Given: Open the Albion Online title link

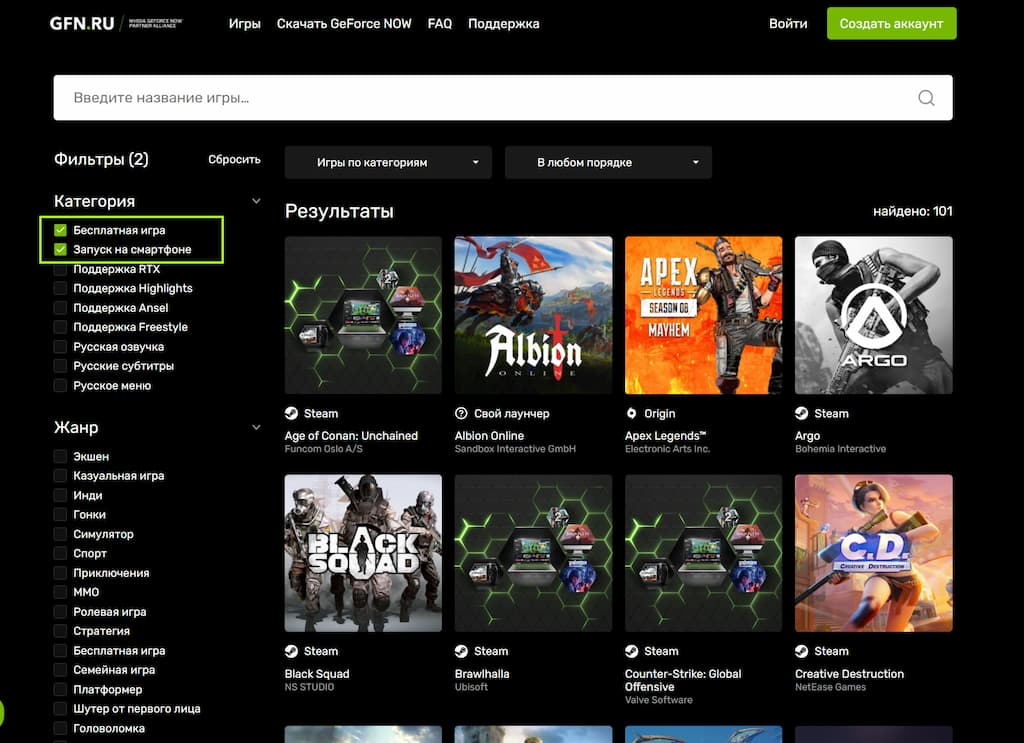Looking at the screenshot, I should (489, 435).
